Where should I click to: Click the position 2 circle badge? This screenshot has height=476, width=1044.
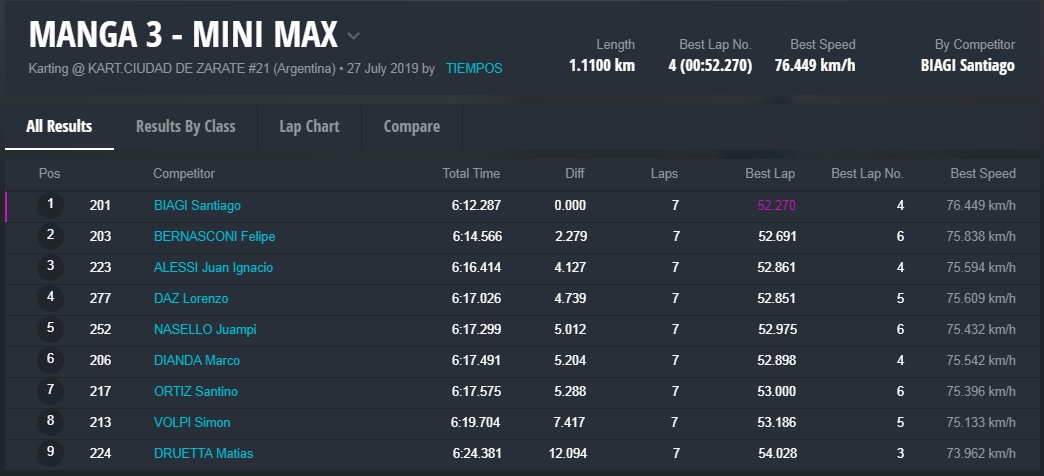tap(50, 236)
